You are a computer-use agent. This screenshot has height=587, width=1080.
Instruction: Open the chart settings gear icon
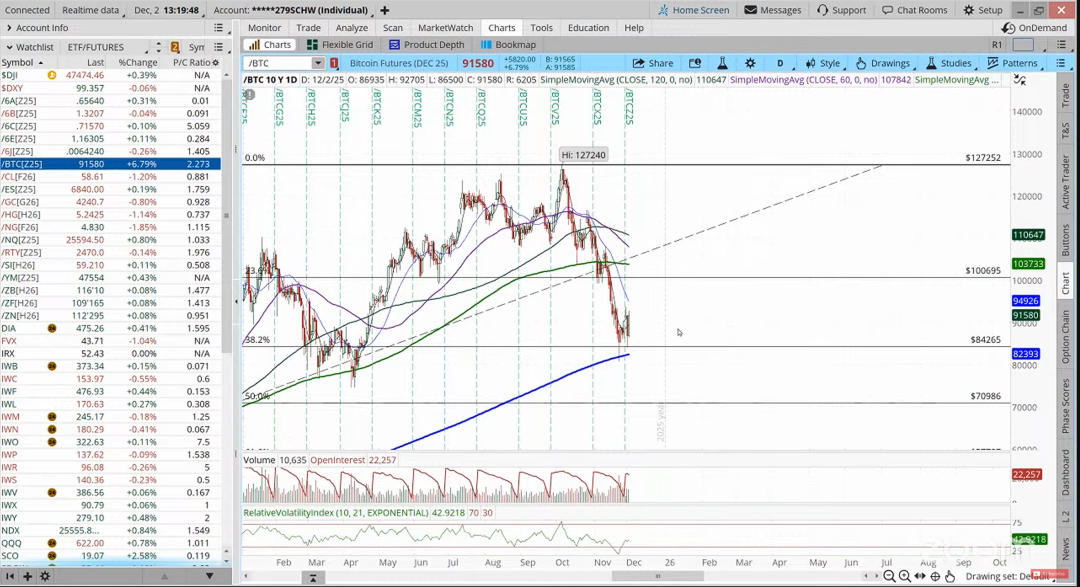(x=750, y=63)
